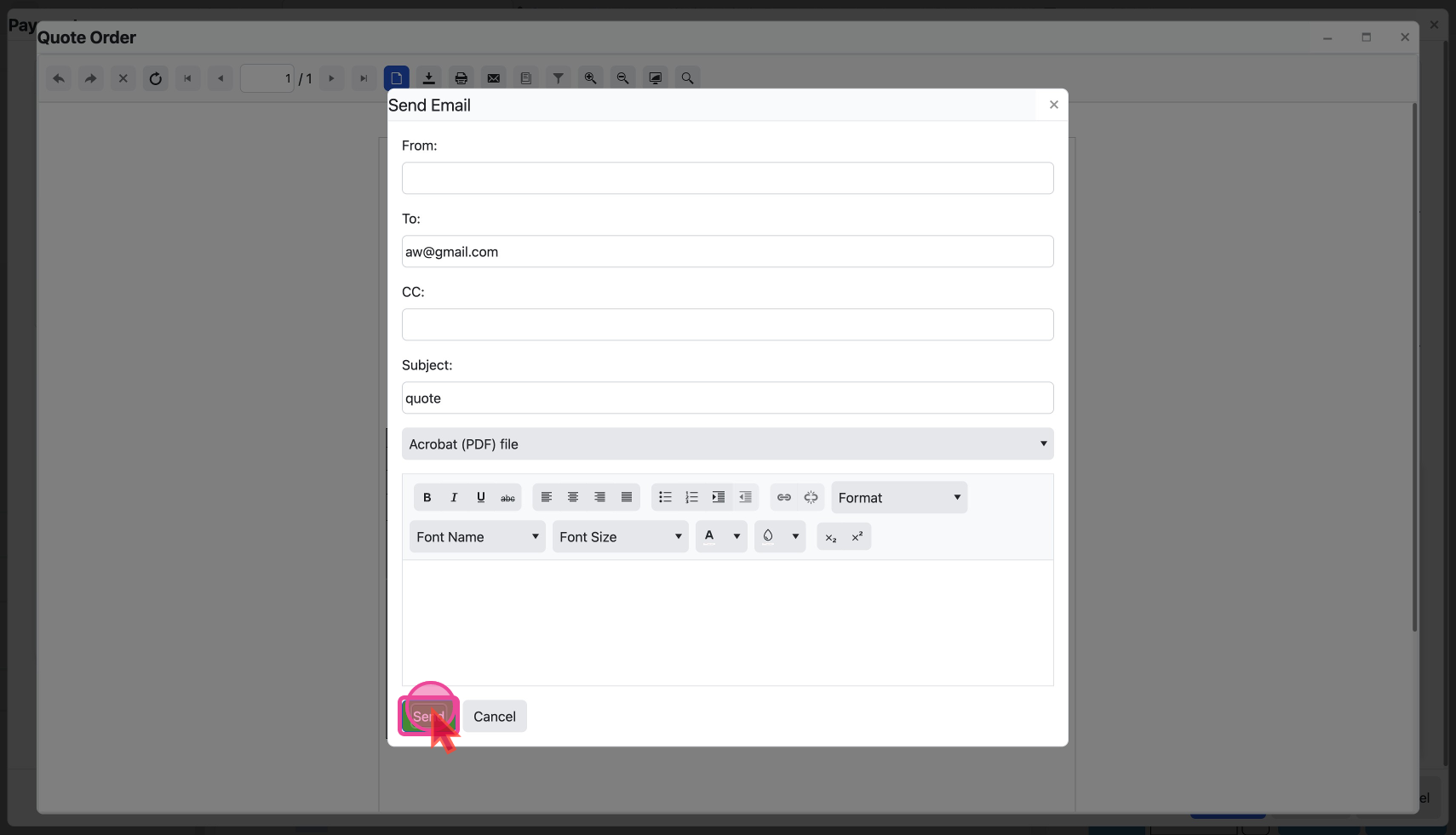
Task: Refresh the report using the reload icon
Action: click(x=155, y=77)
